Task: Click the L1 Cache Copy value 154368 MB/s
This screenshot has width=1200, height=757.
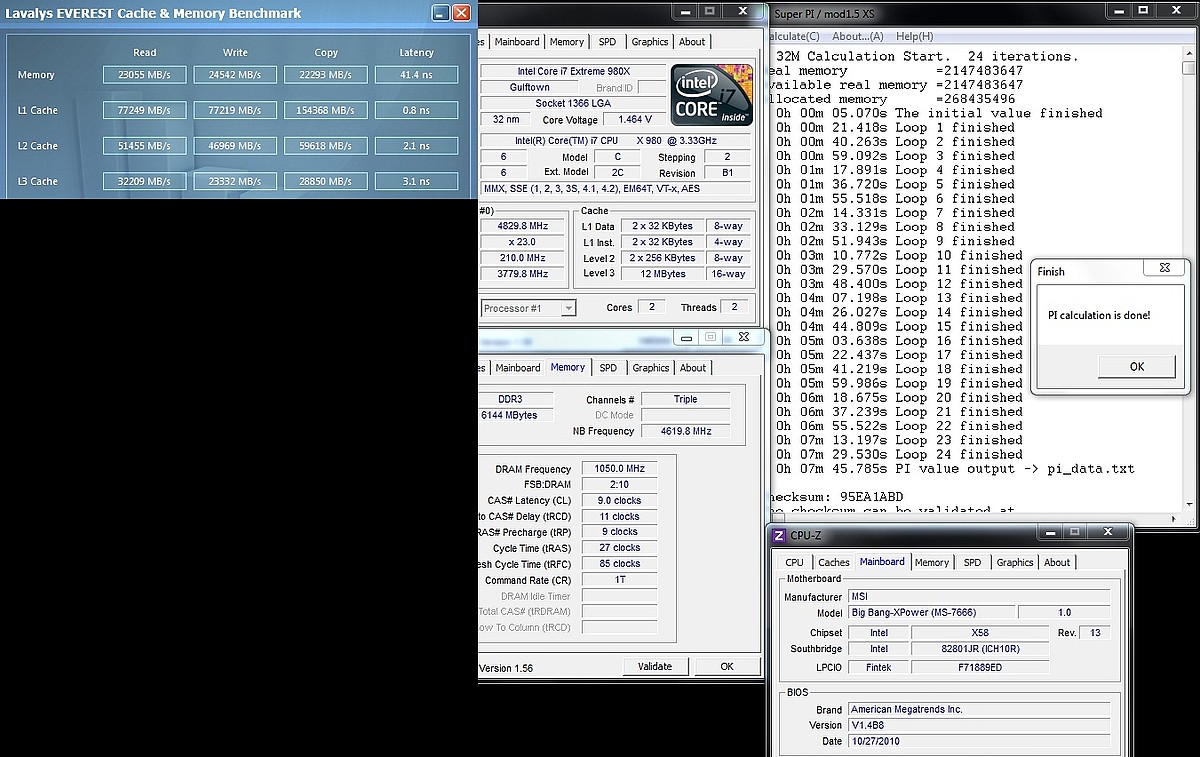Action: (x=326, y=110)
